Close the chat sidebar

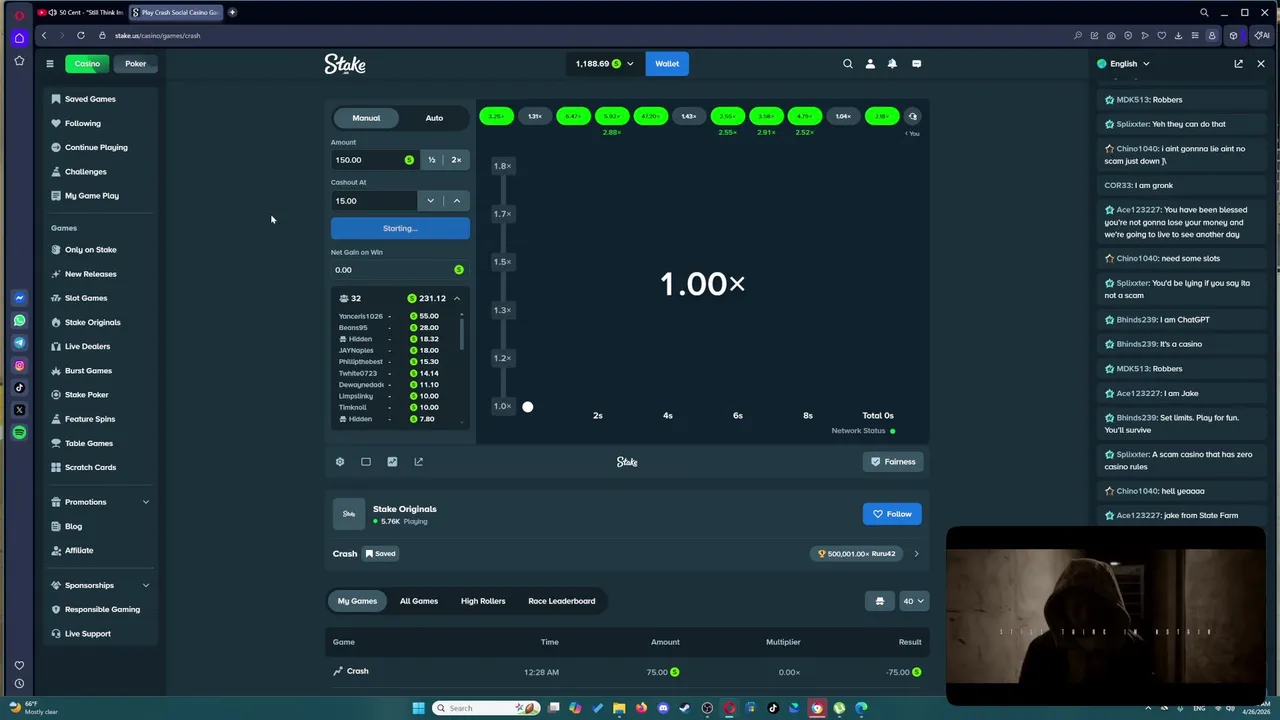1261,64
